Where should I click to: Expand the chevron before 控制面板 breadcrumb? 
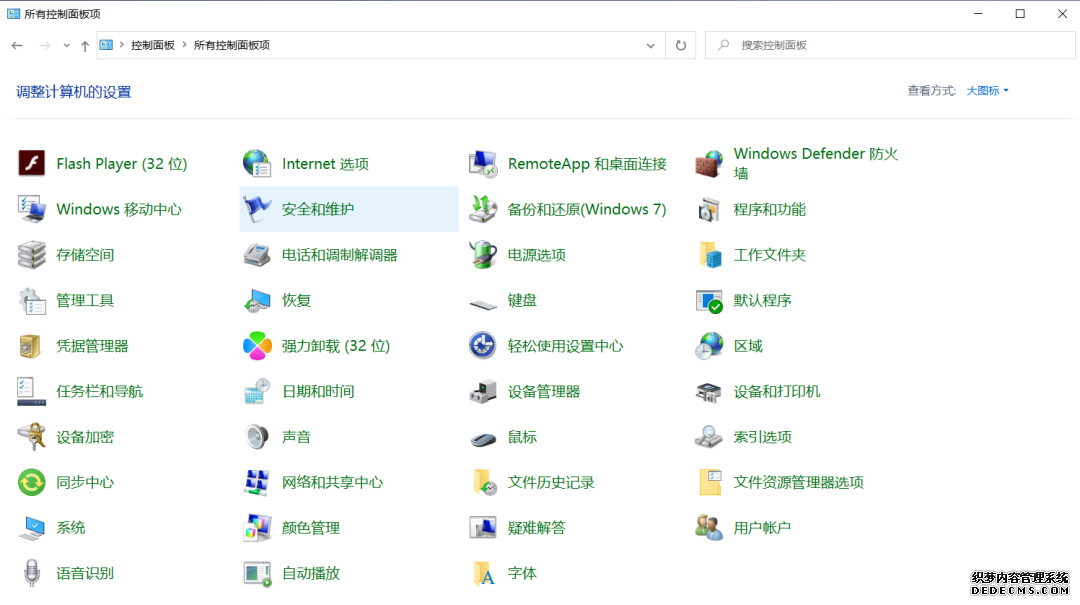tap(122, 45)
